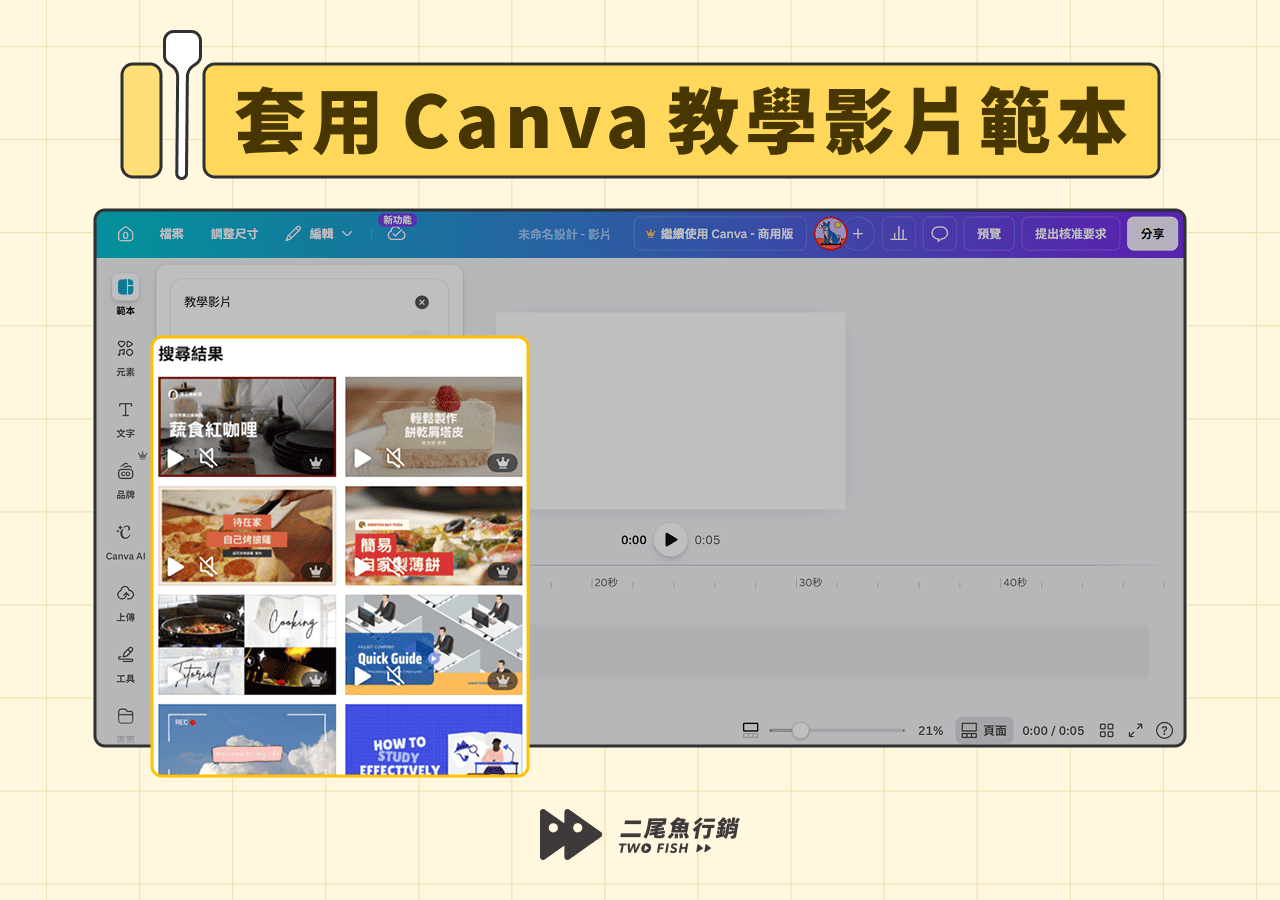Play the Quick Guide template preview

tap(362, 676)
